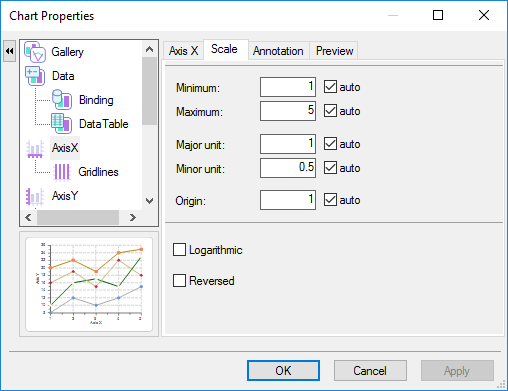This screenshot has width=508, height=391.
Task: Switch to the Annotation tab
Action: pyautogui.click(x=278, y=51)
